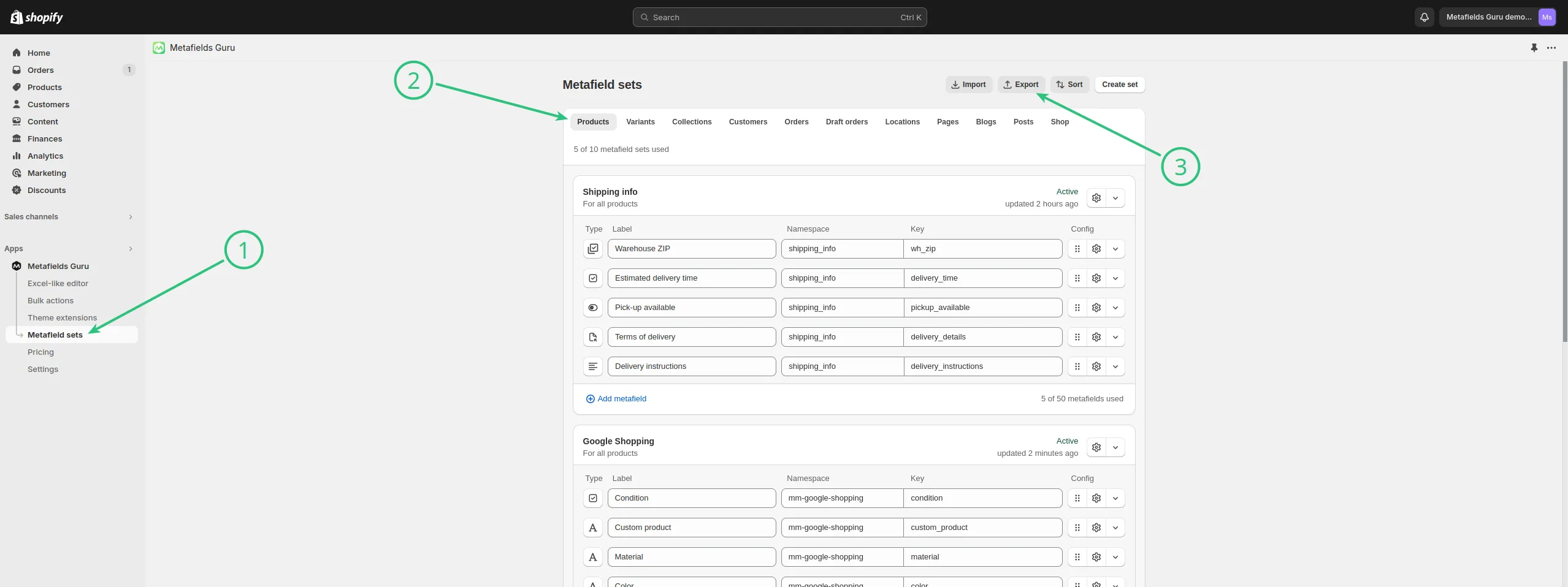
Task: Open the three-dots app menu
Action: pos(1551,48)
